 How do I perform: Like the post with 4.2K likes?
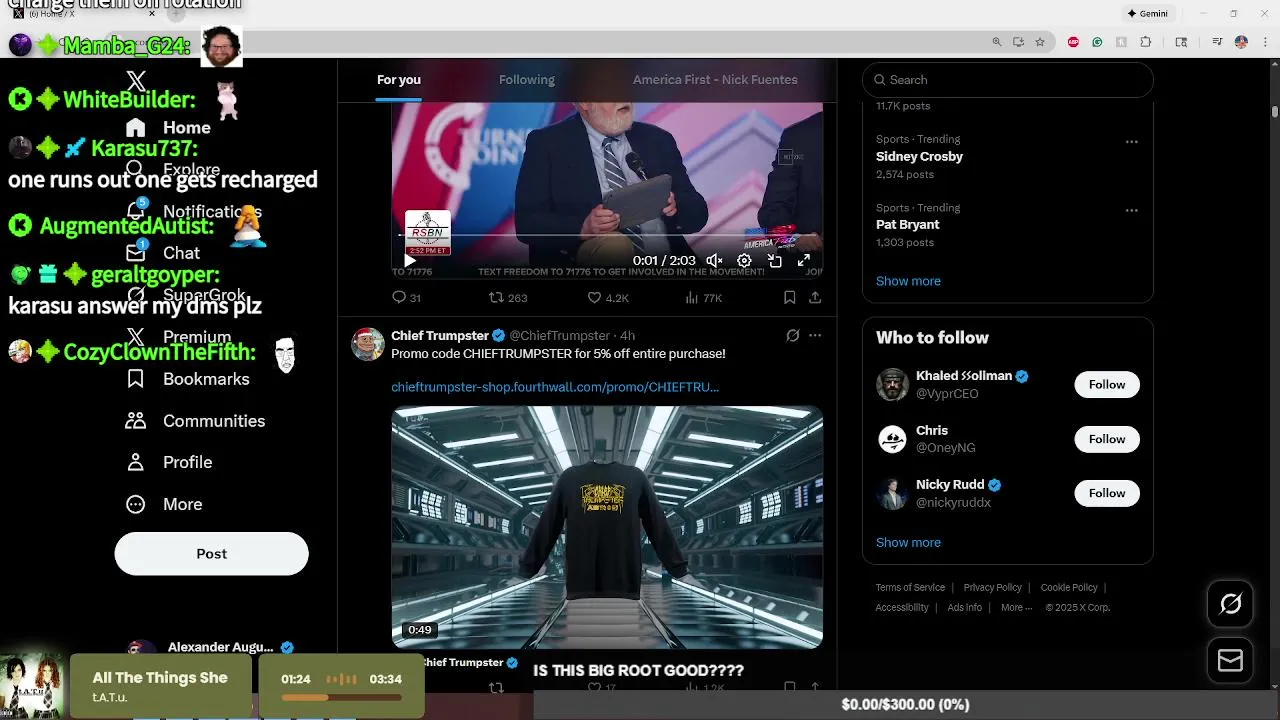(x=608, y=298)
